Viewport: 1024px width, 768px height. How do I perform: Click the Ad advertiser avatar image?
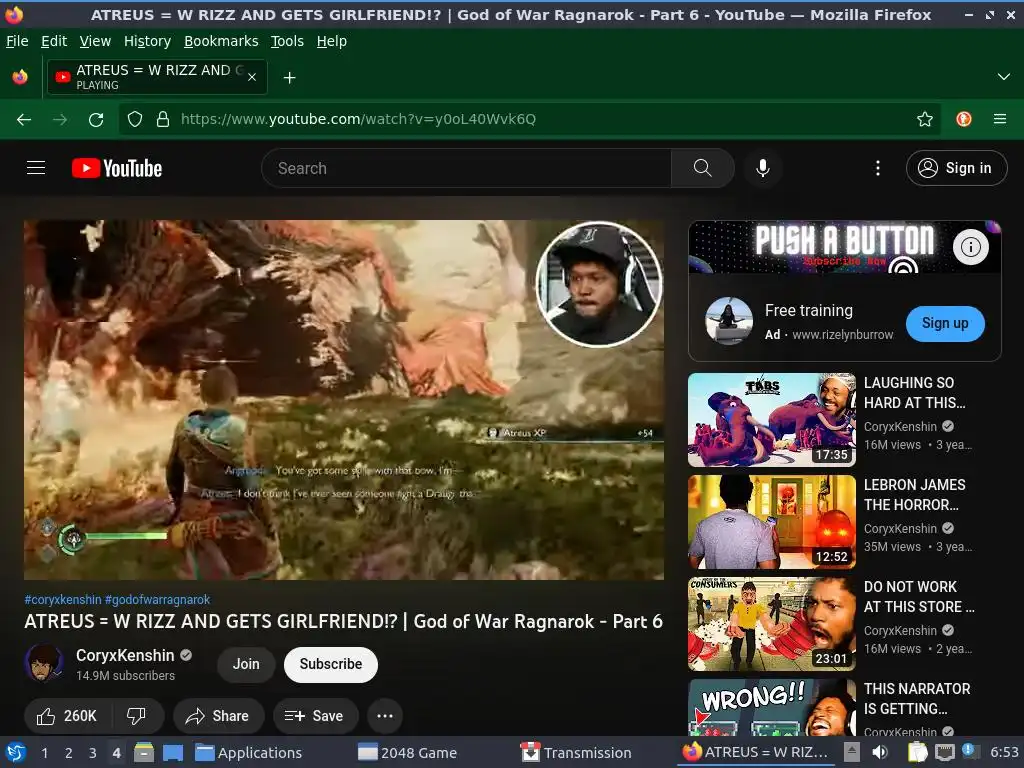(729, 321)
